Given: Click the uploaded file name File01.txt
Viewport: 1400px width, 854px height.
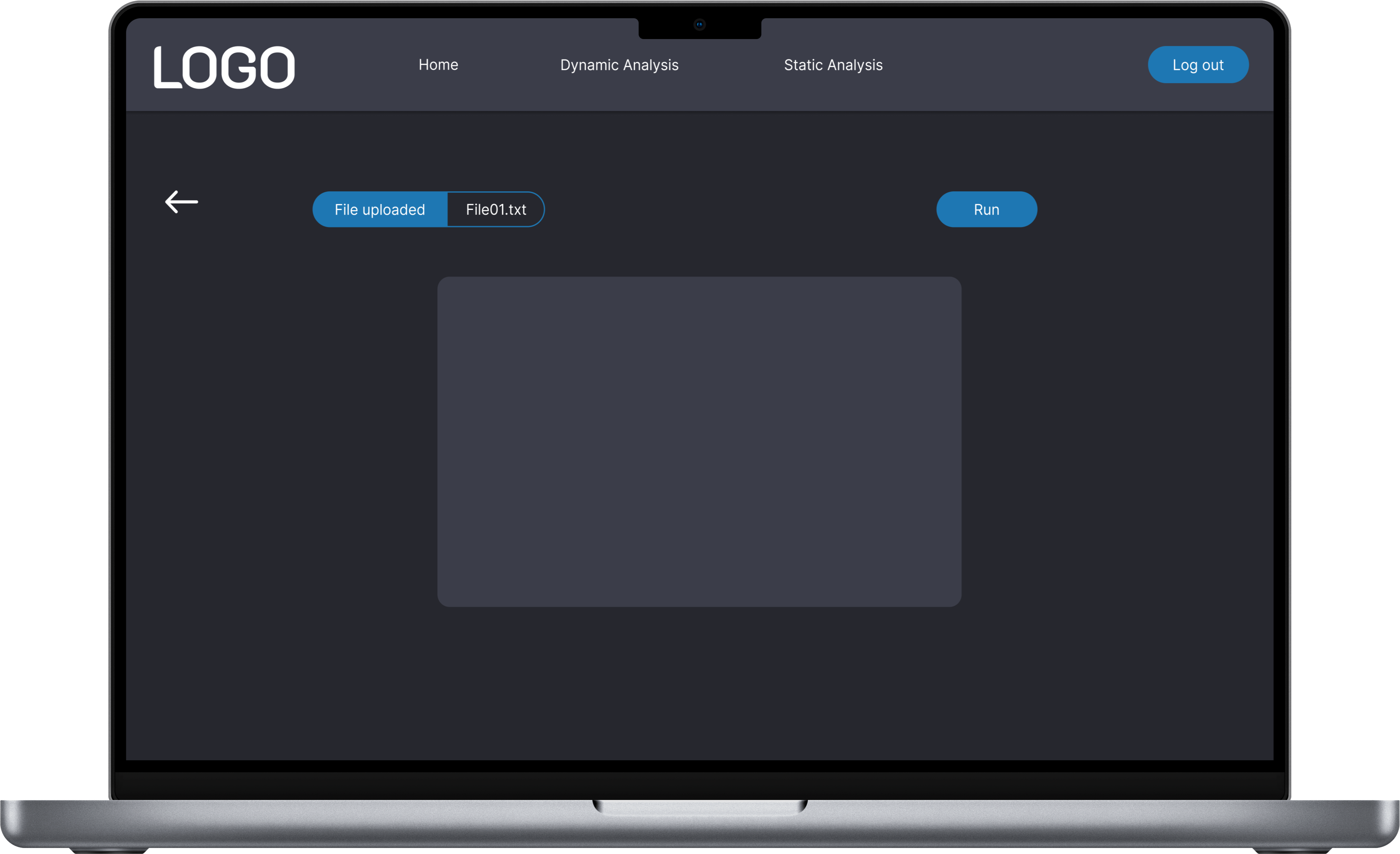Looking at the screenshot, I should point(495,210).
